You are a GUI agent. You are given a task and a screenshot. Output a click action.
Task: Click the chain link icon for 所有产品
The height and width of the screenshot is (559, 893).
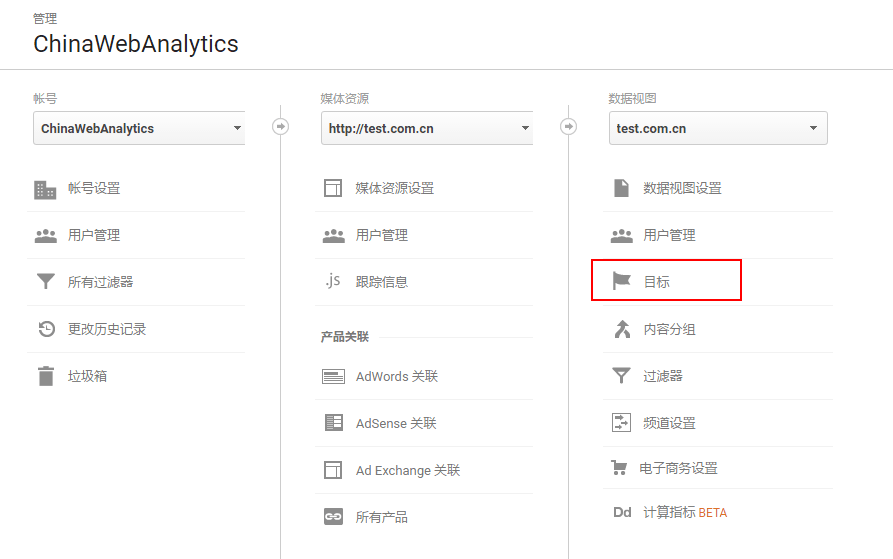(333, 517)
